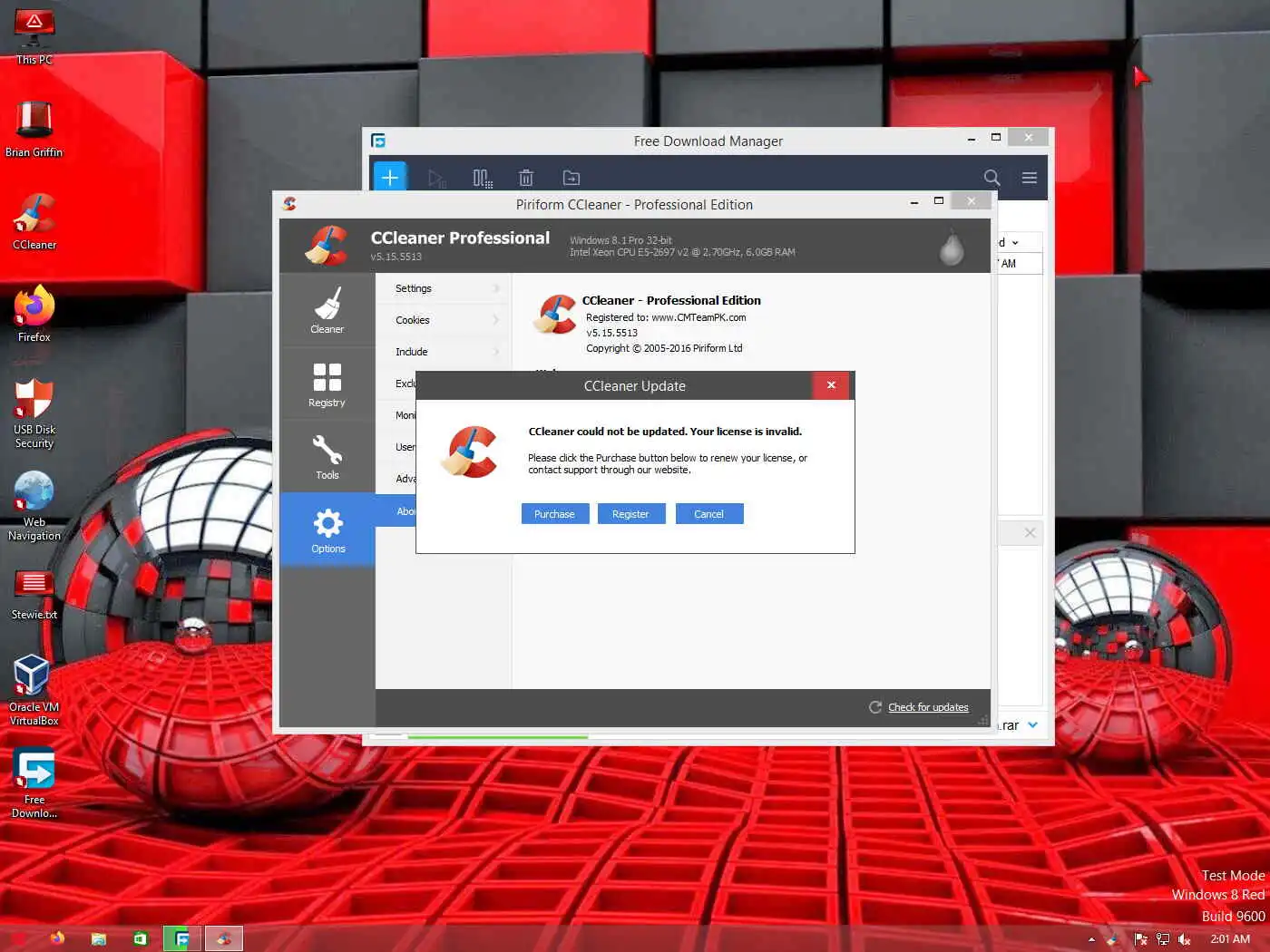
Task: Open the hamburger menu in Free Download Manager
Action: [x=1030, y=178]
